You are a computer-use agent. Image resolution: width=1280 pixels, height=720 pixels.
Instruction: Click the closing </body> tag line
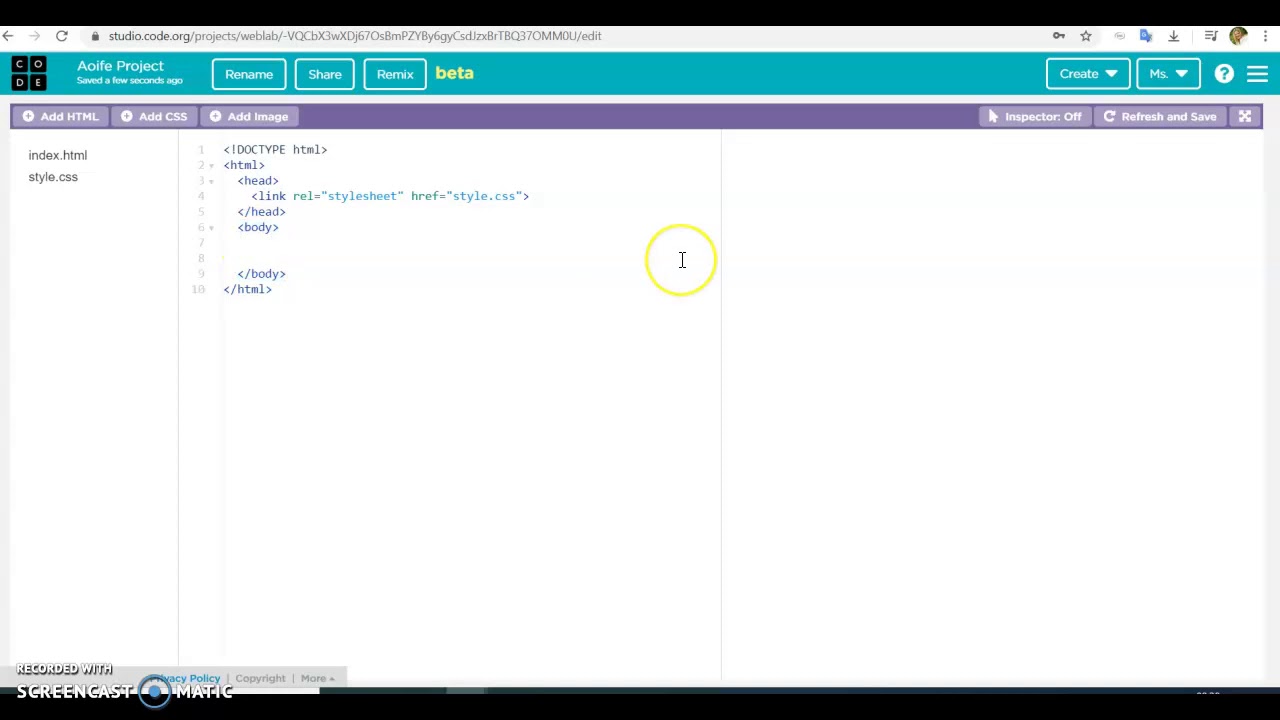[x=261, y=274]
